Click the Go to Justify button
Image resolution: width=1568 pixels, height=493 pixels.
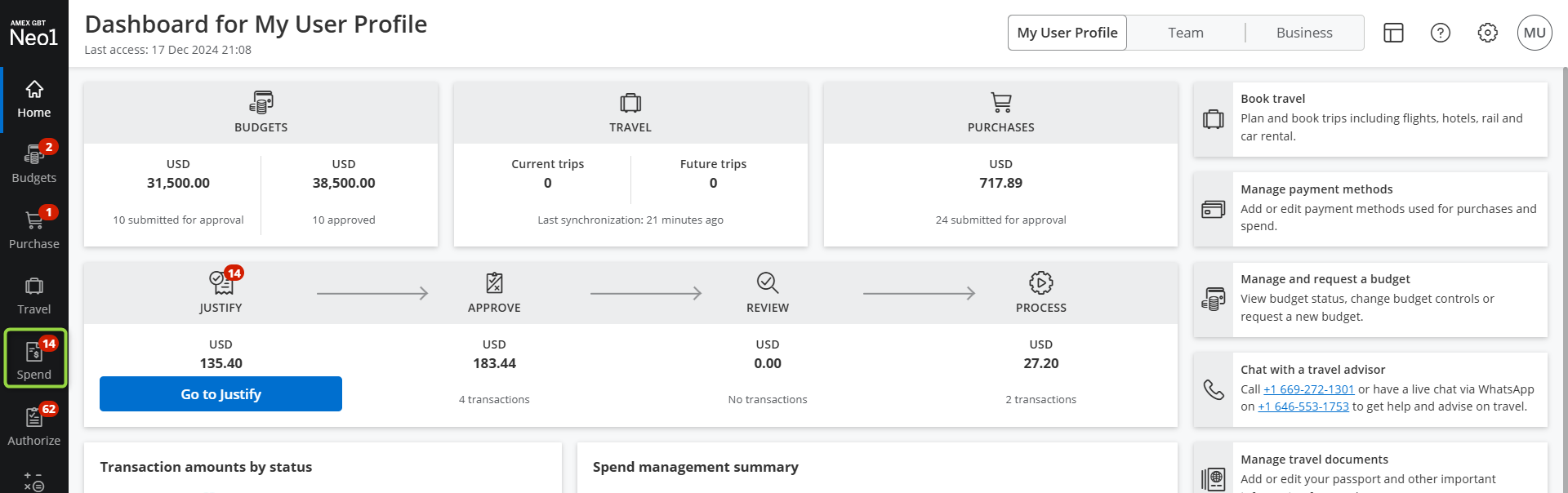tap(220, 394)
